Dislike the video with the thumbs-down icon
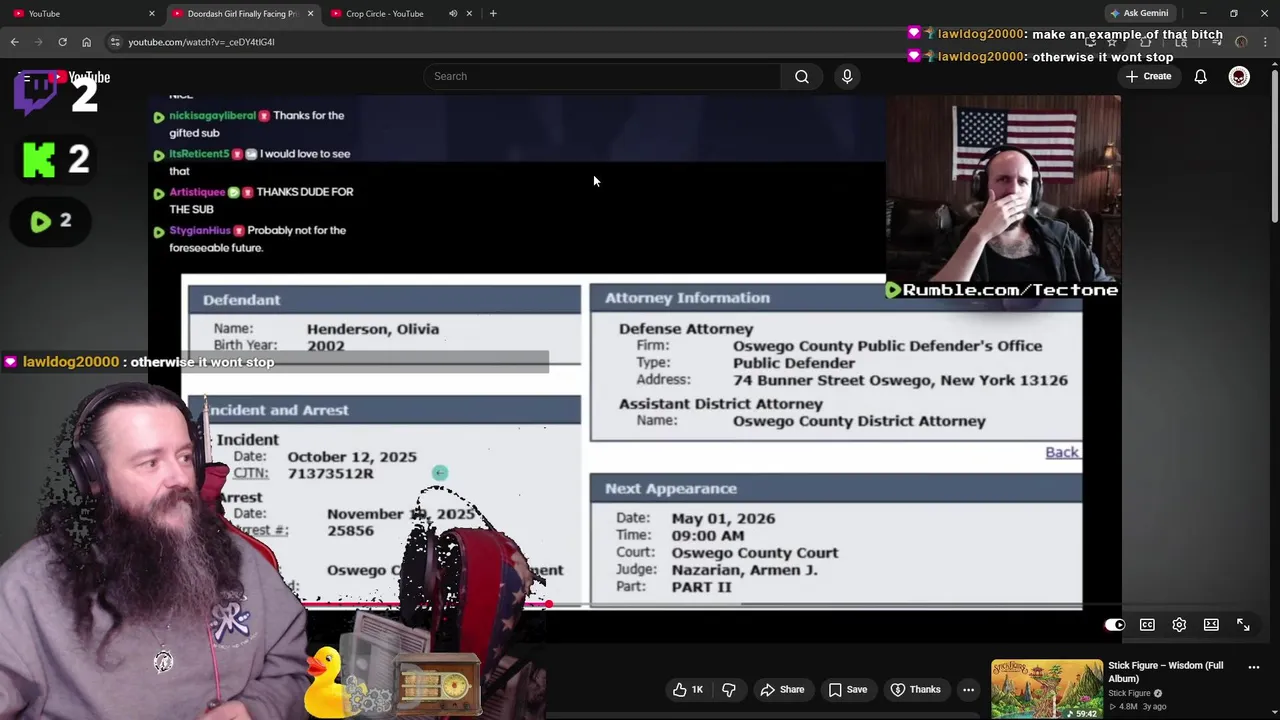1280x720 pixels. [x=728, y=689]
